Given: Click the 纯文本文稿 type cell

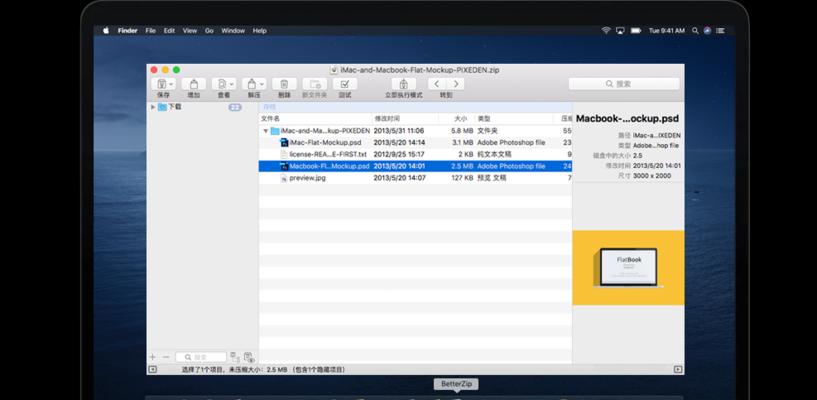Looking at the screenshot, I should click(x=494, y=155).
